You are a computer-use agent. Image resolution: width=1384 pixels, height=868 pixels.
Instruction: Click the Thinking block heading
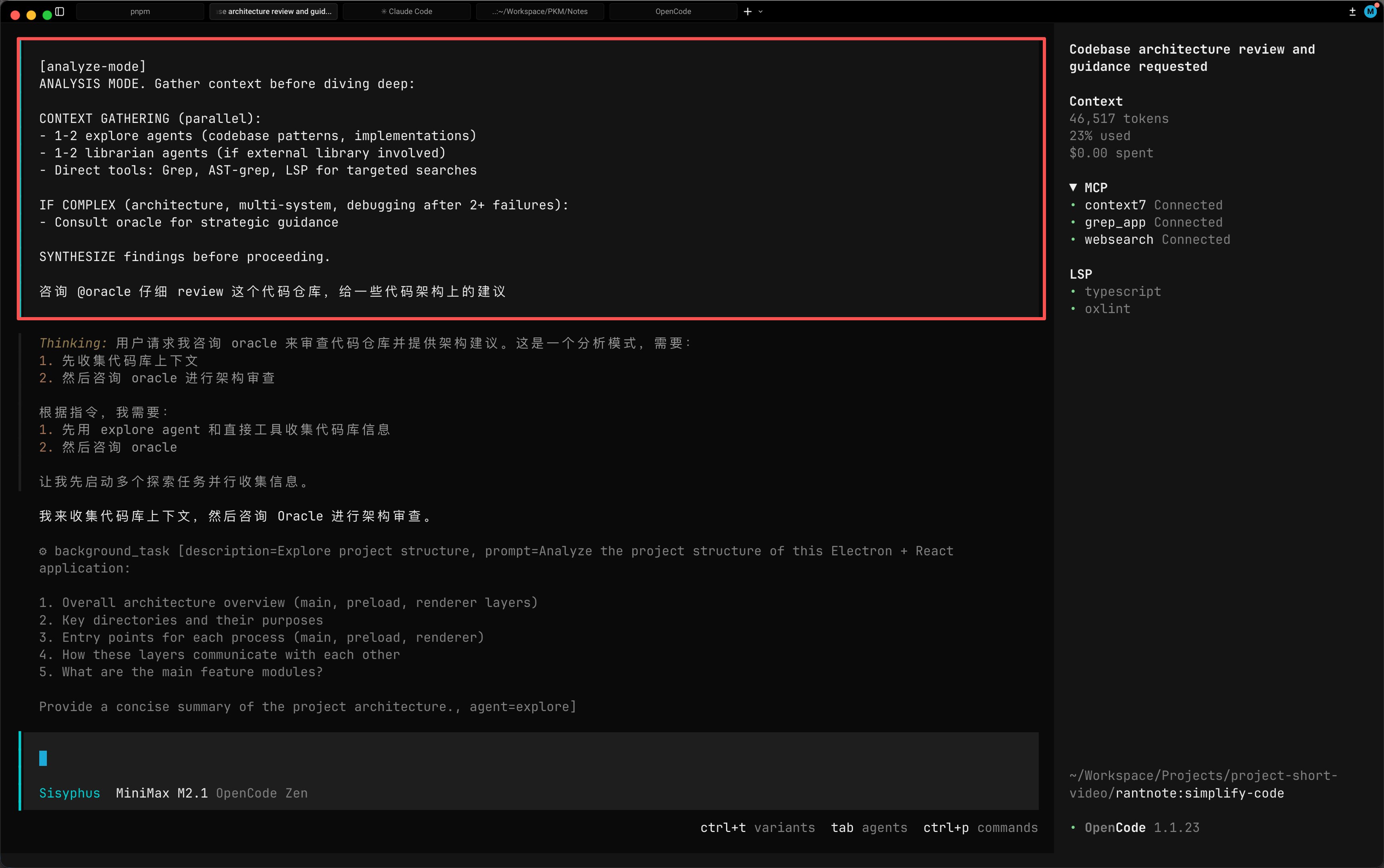click(x=73, y=343)
